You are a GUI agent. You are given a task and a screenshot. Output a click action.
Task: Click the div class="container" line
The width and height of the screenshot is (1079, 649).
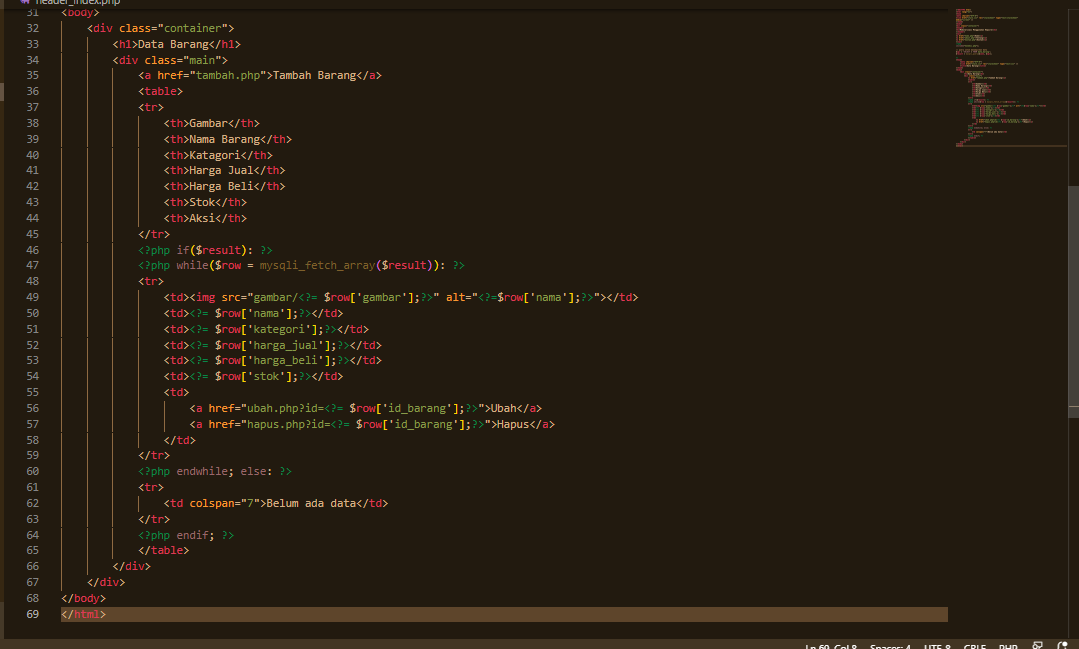coord(160,28)
